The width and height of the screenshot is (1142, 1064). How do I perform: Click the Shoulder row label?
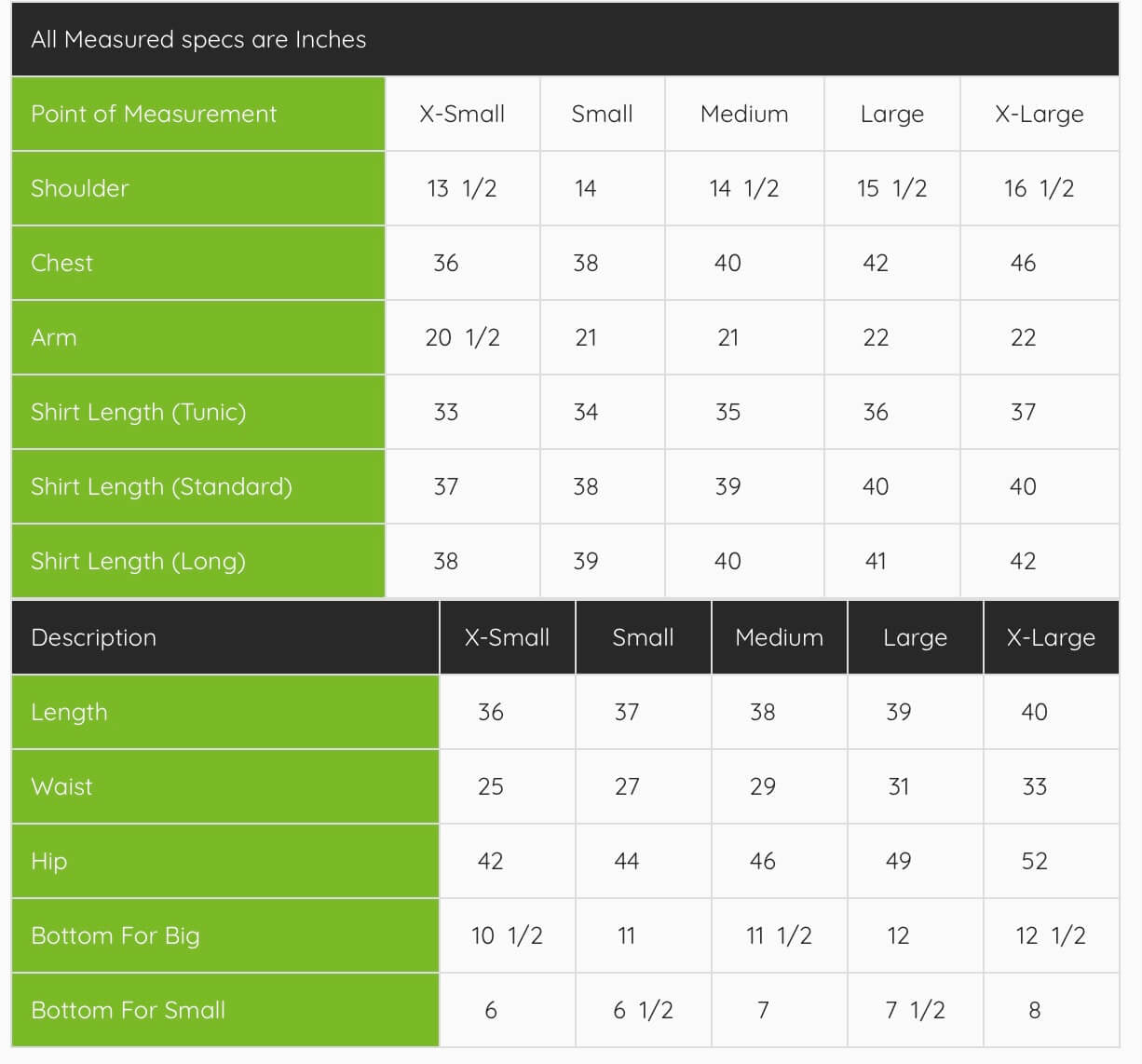80,188
